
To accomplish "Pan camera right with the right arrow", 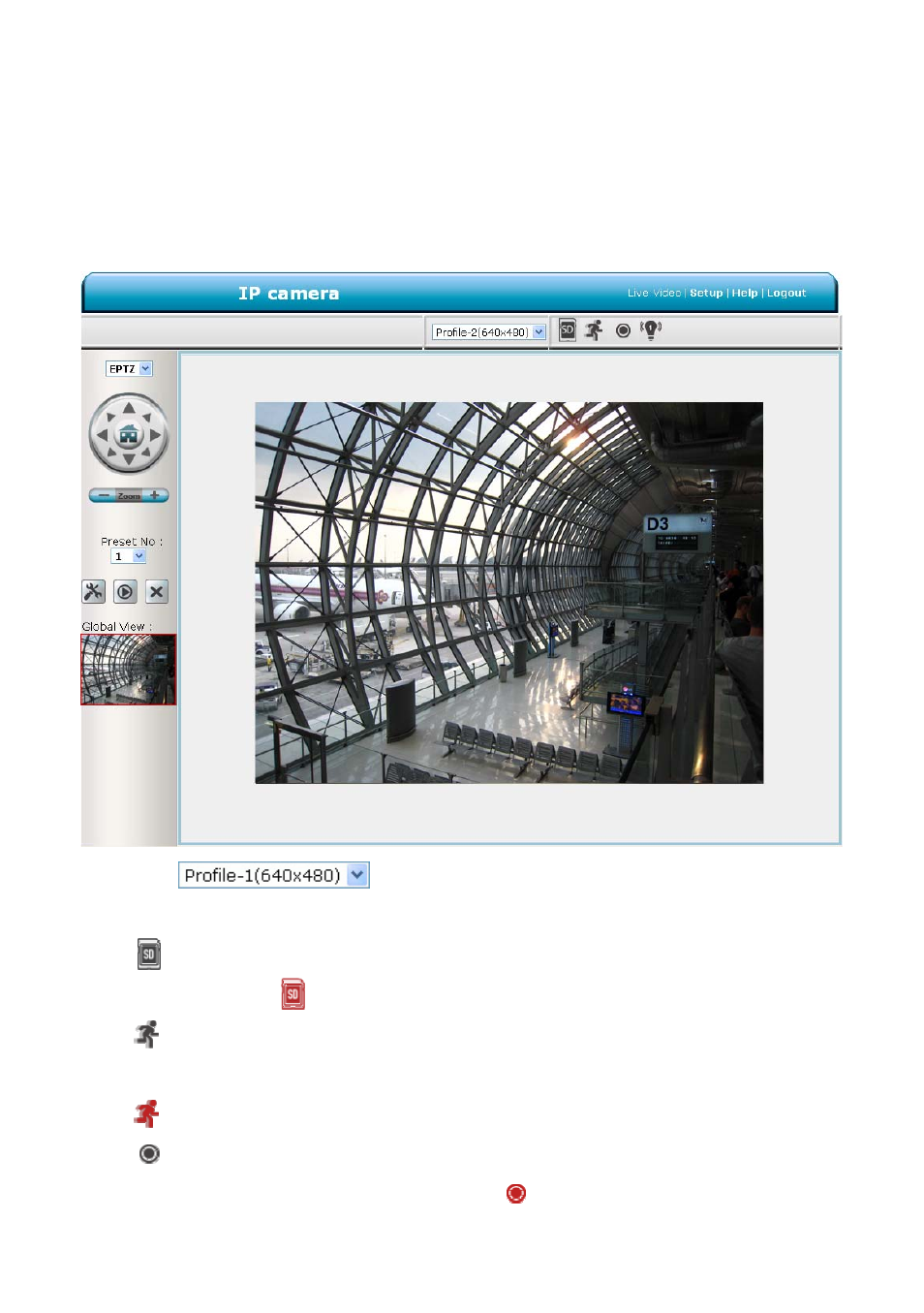I will 156,435.
